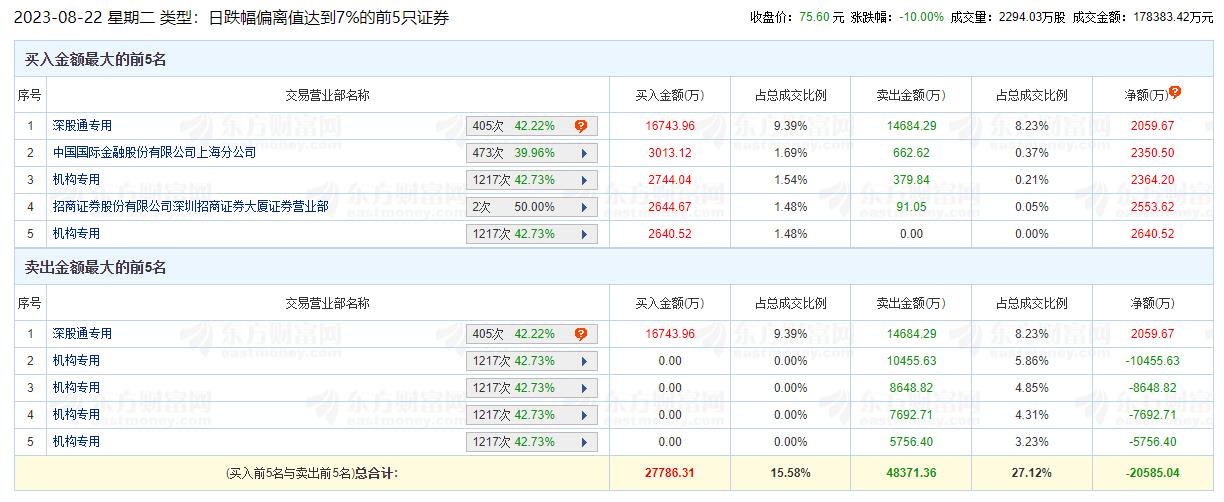Viewport: 1224px width, 502px height.
Task: Click the arrow icon next to 2次 50.00%
Action: (582, 207)
